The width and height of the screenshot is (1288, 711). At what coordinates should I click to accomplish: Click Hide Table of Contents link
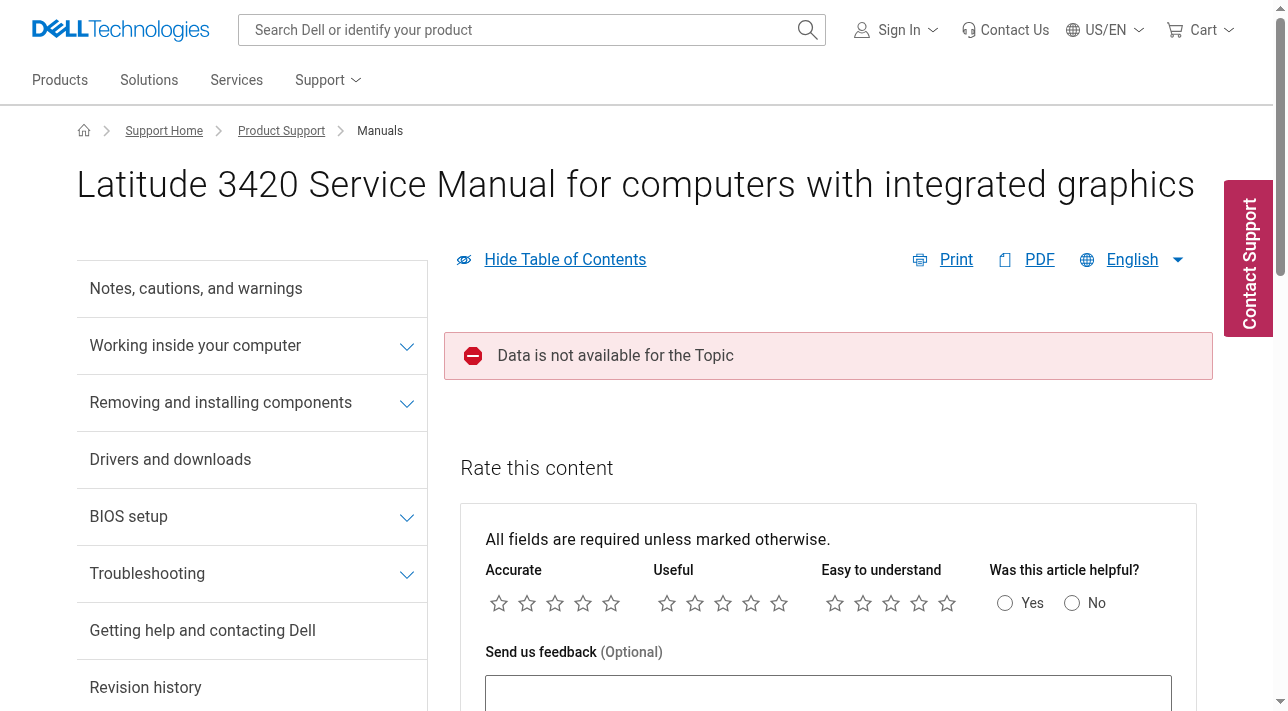[x=565, y=260]
